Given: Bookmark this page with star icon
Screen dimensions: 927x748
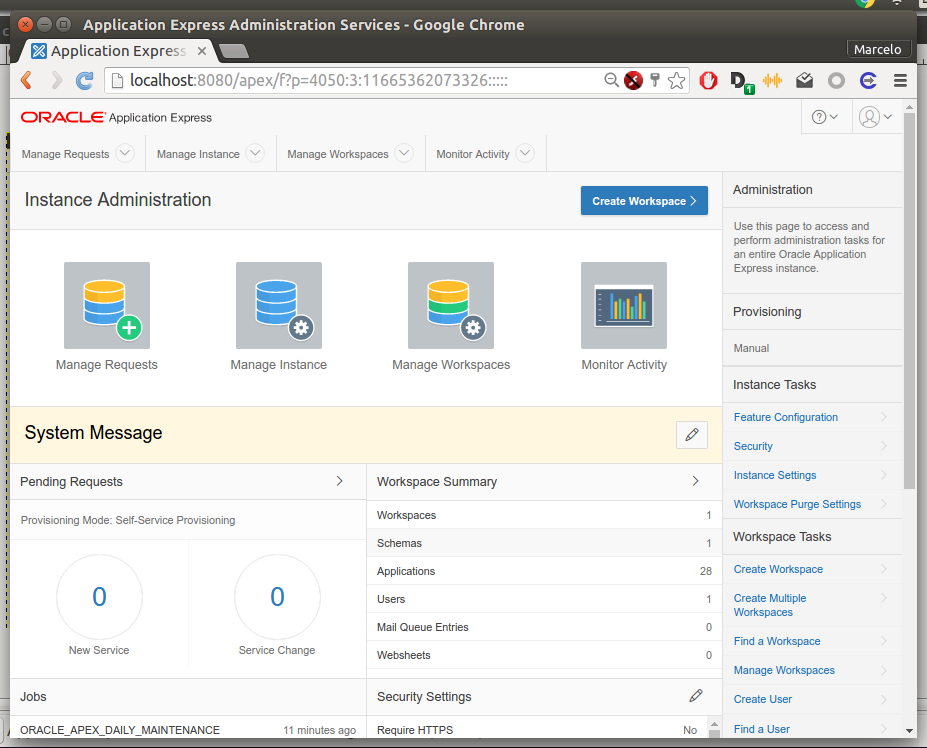Looking at the screenshot, I should coord(677,81).
